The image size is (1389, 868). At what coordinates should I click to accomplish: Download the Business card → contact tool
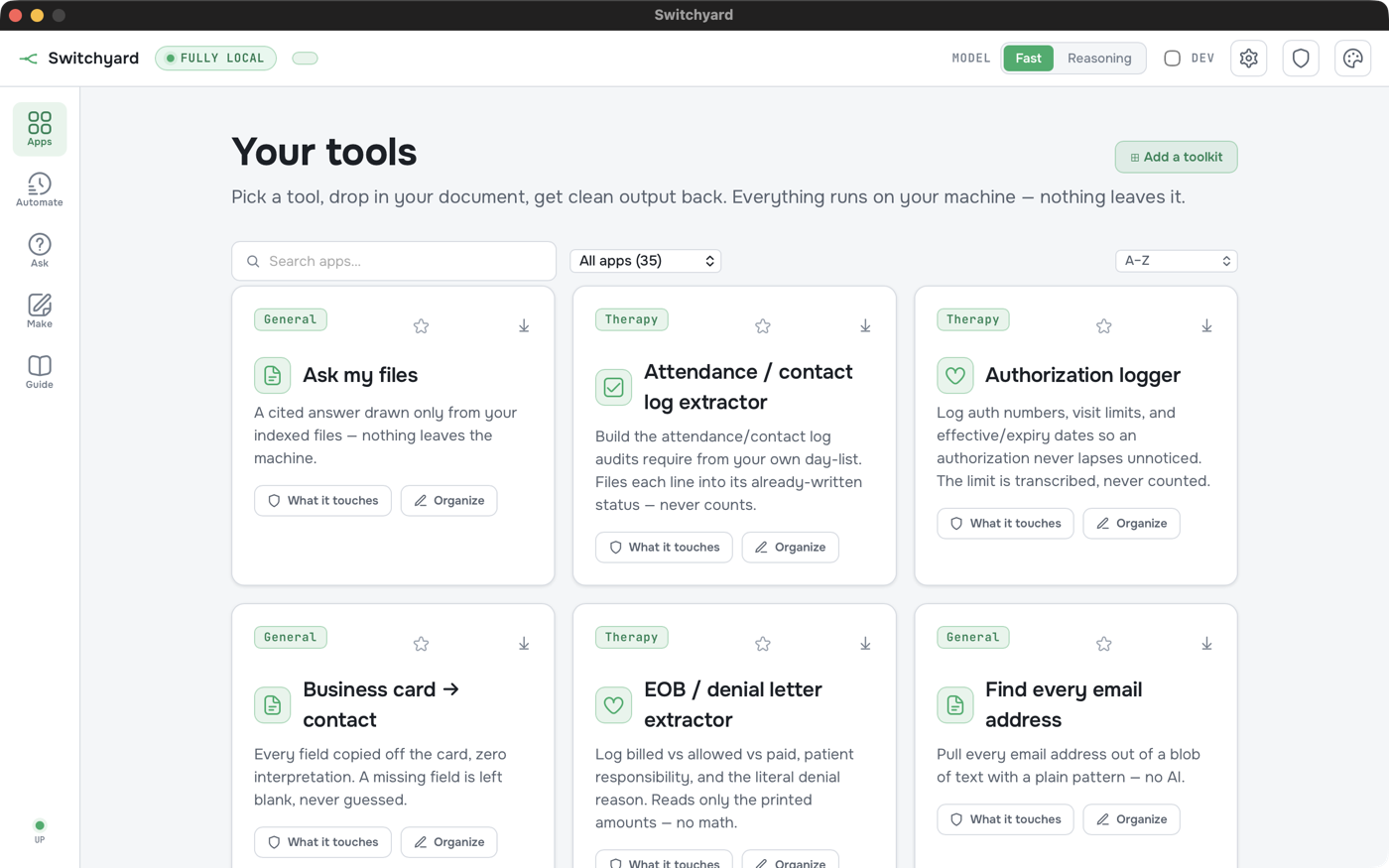pos(524,644)
